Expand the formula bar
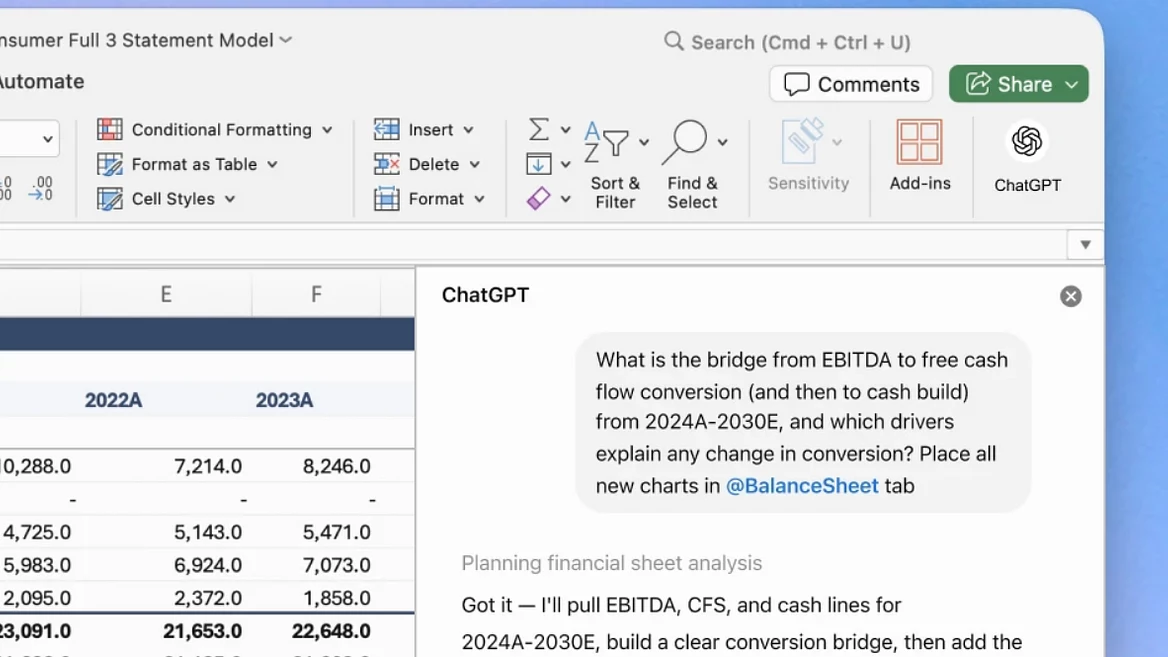 pos(1085,245)
